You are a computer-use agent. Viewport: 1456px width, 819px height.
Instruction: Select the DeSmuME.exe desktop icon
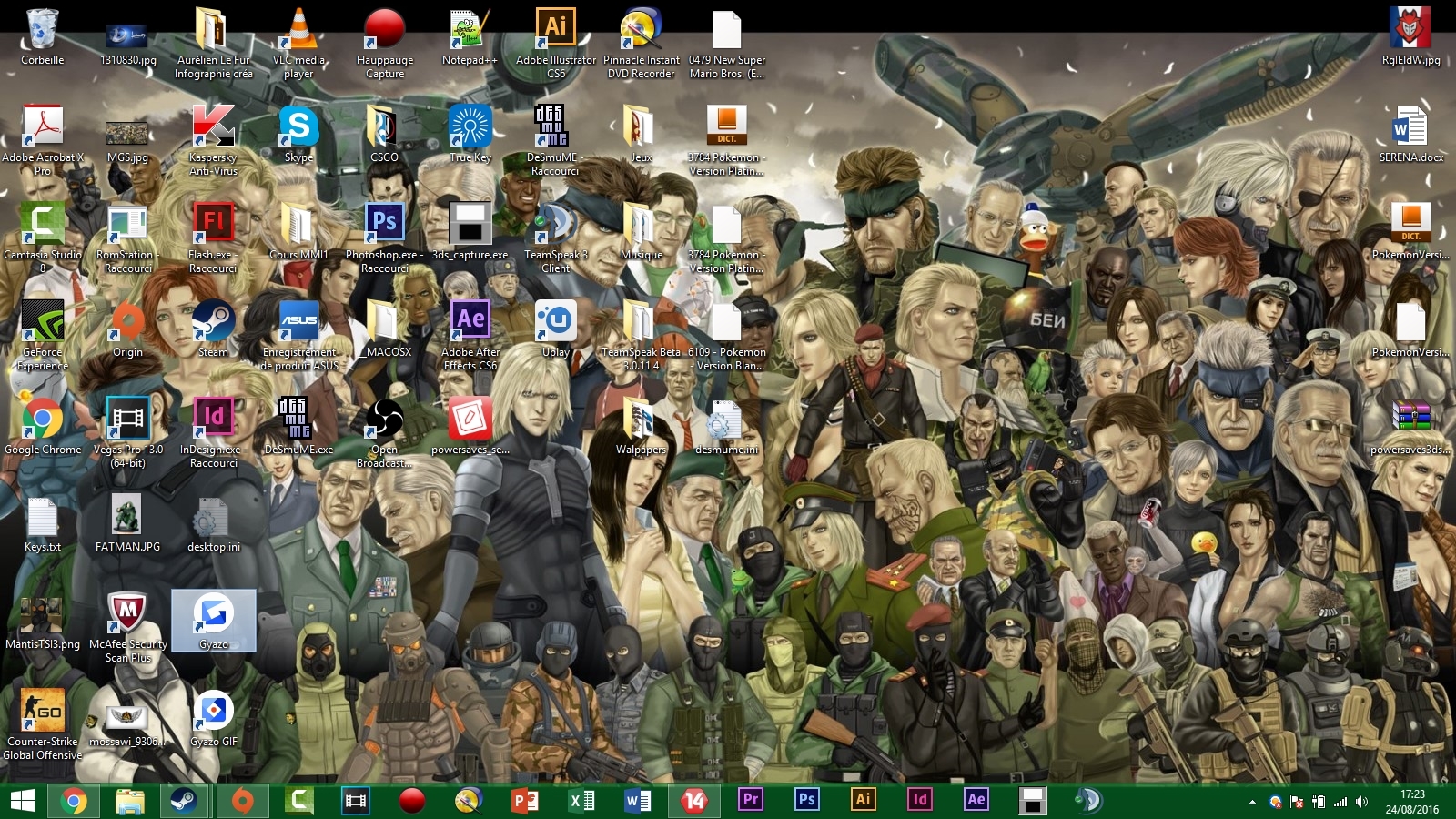pos(299,426)
